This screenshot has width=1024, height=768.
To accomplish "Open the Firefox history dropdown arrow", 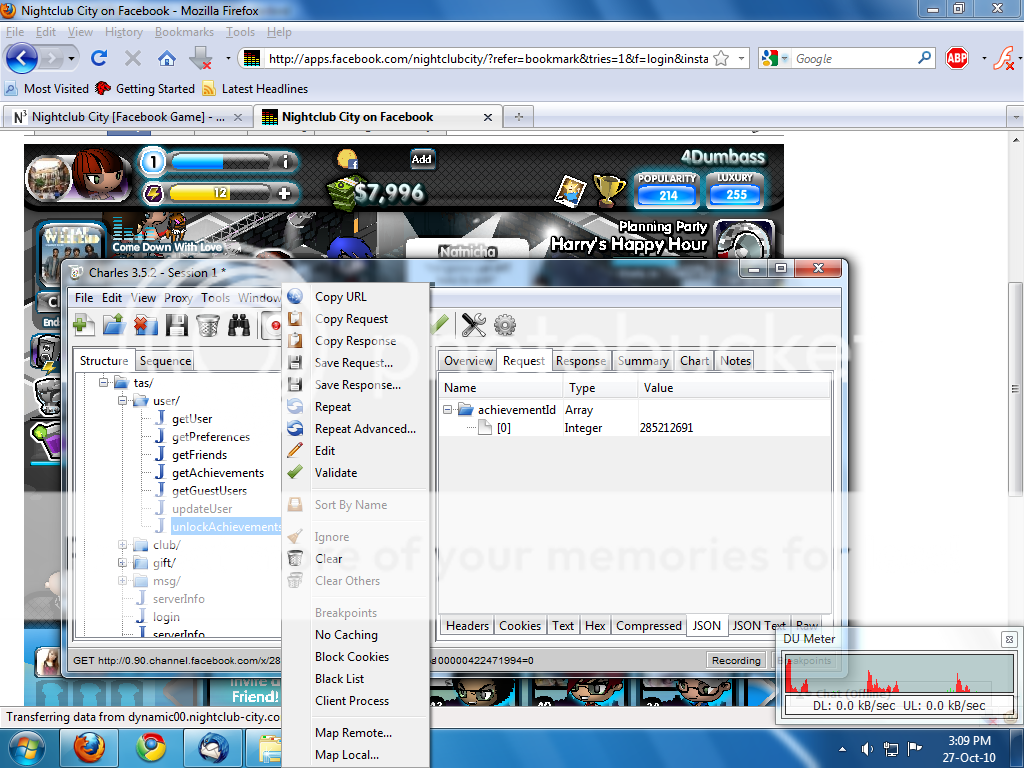I will tap(71, 59).
